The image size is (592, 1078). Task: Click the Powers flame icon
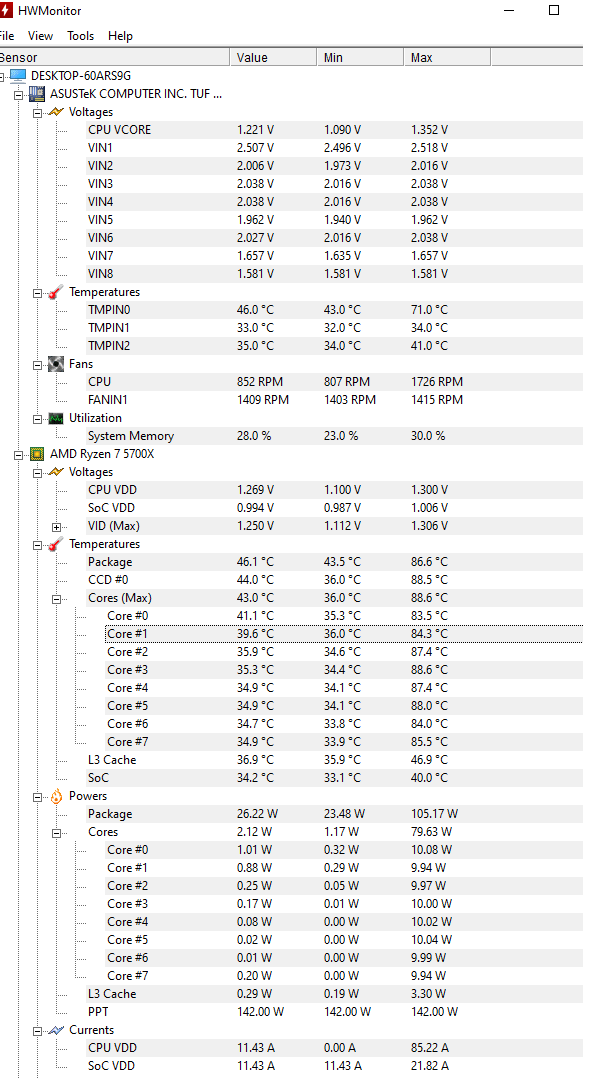tap(56, 796)
